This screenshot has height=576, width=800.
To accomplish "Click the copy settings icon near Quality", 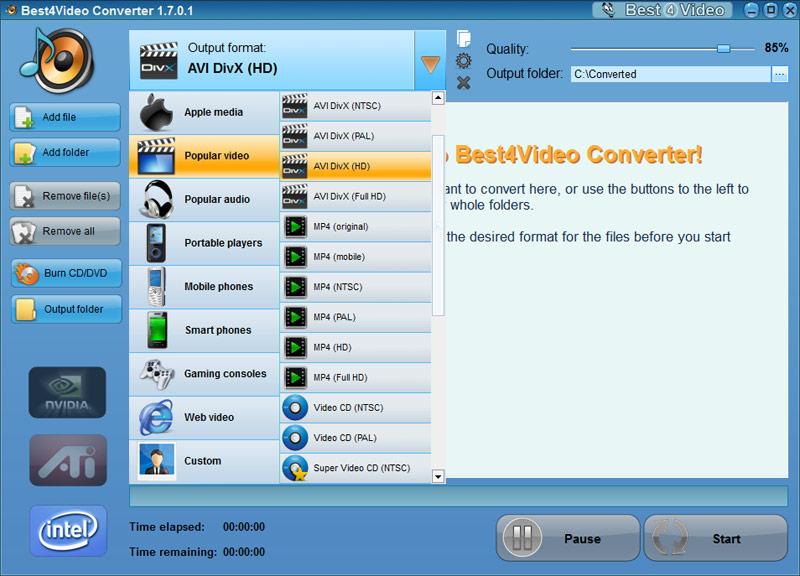I will pyautogui.click(x=463, y=39).
